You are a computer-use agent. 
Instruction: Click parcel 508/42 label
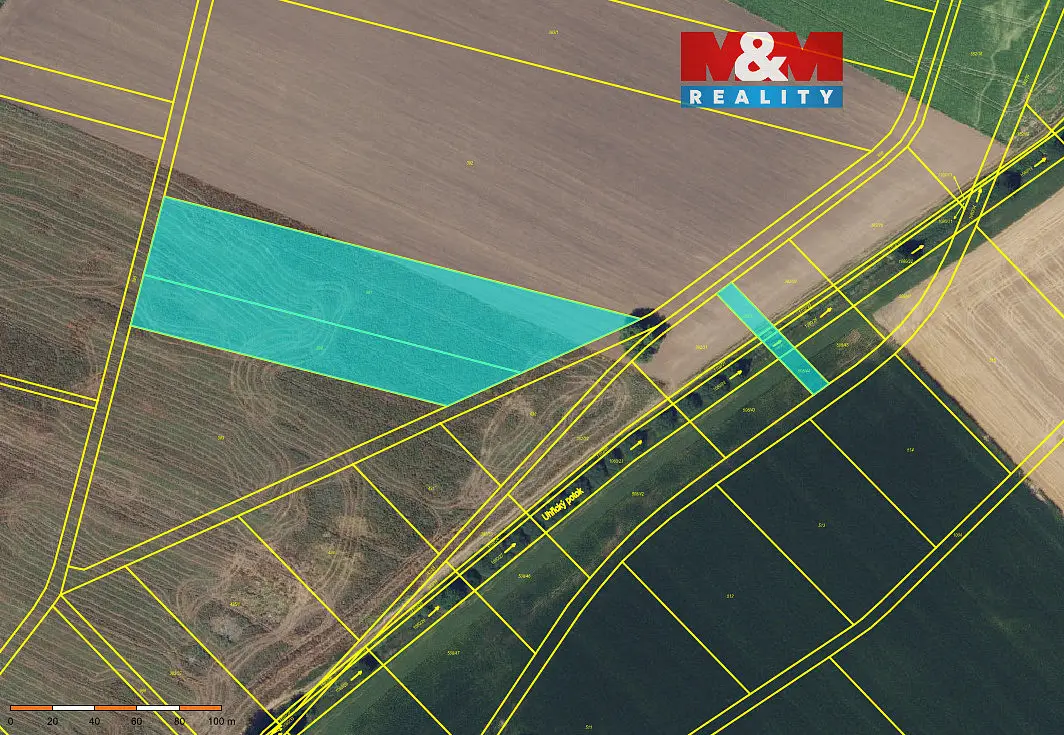point(637,494)
